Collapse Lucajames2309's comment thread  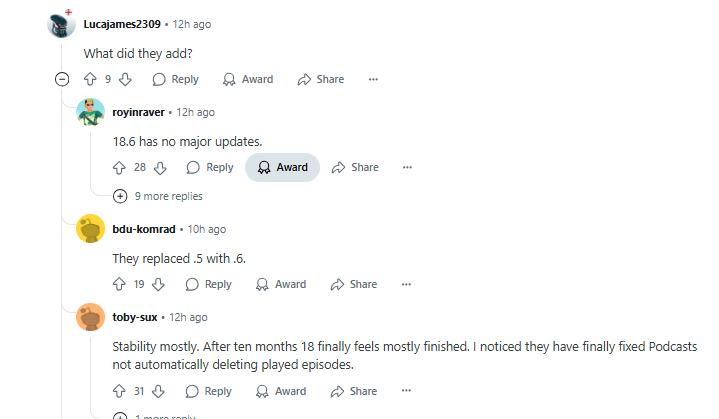pyautogui.click(x=62, y=79)
